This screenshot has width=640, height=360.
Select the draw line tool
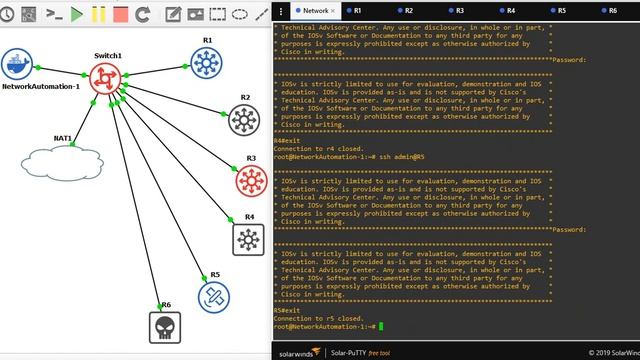coord(262,15)
